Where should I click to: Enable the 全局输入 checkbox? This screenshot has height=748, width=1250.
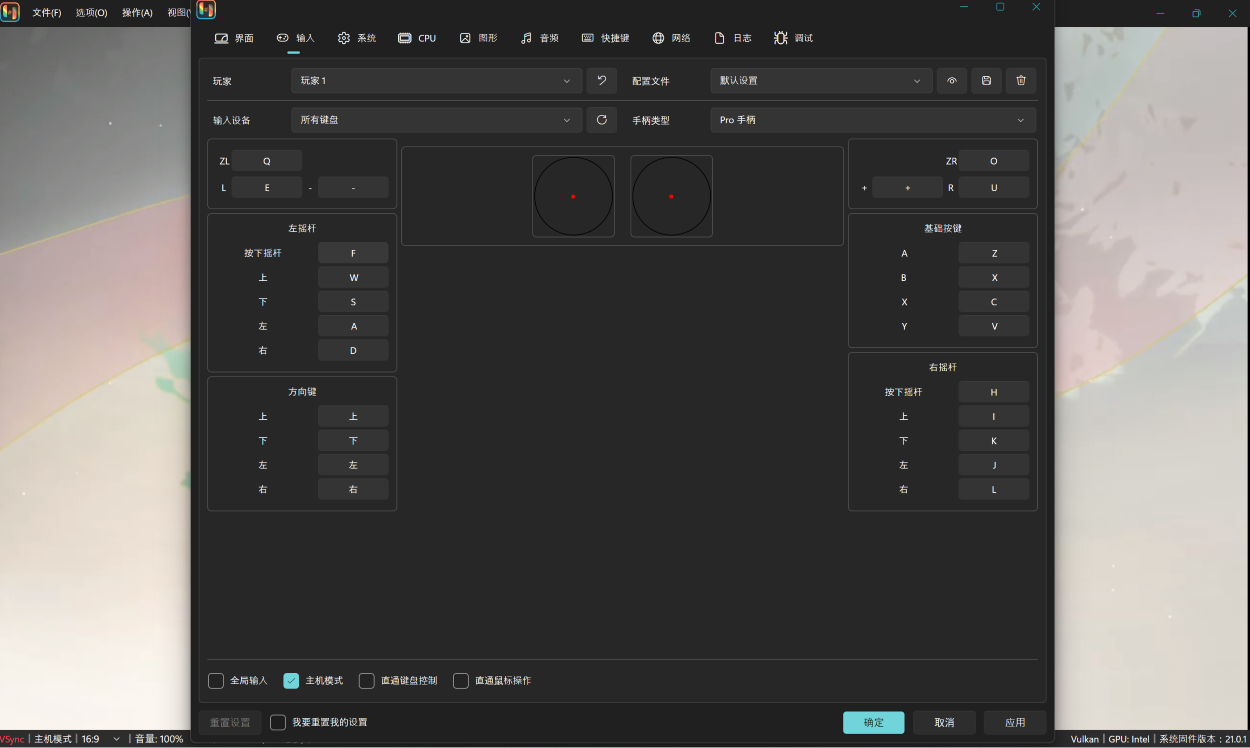pyautogui.click(x=216, y=681)
